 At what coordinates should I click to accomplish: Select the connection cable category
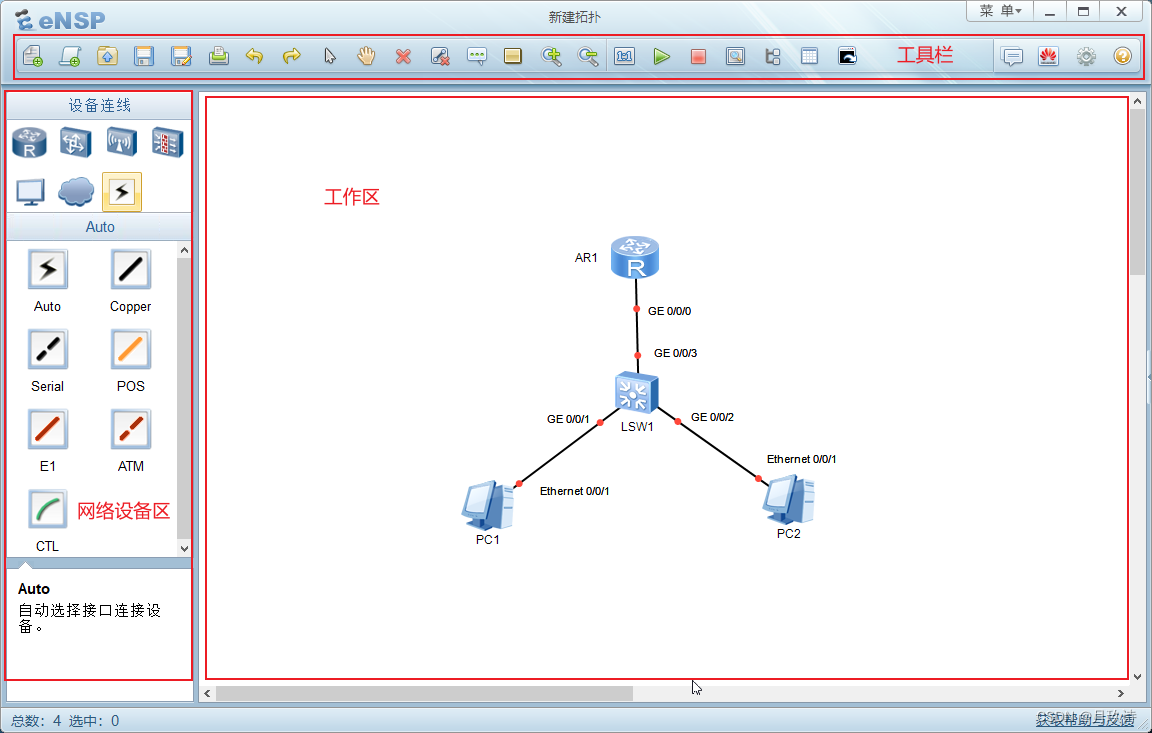[x=122, y=192]
